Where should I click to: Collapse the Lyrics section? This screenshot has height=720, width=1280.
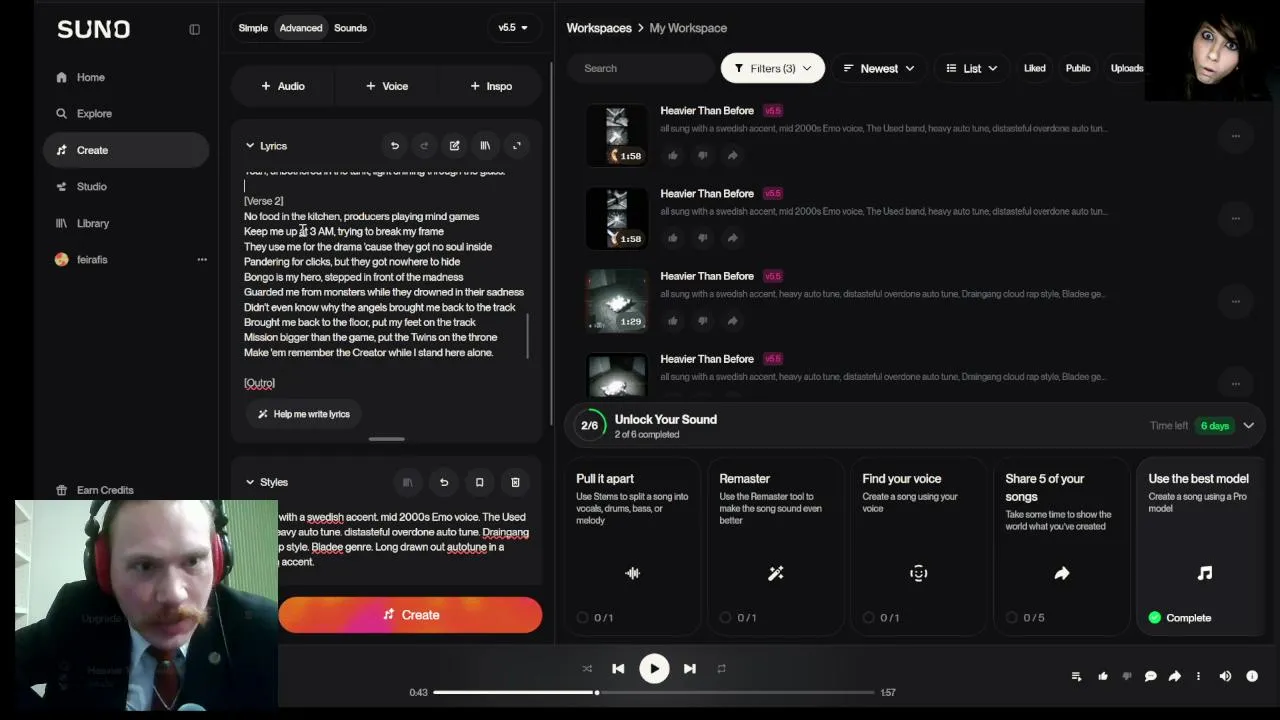[250, 146]
